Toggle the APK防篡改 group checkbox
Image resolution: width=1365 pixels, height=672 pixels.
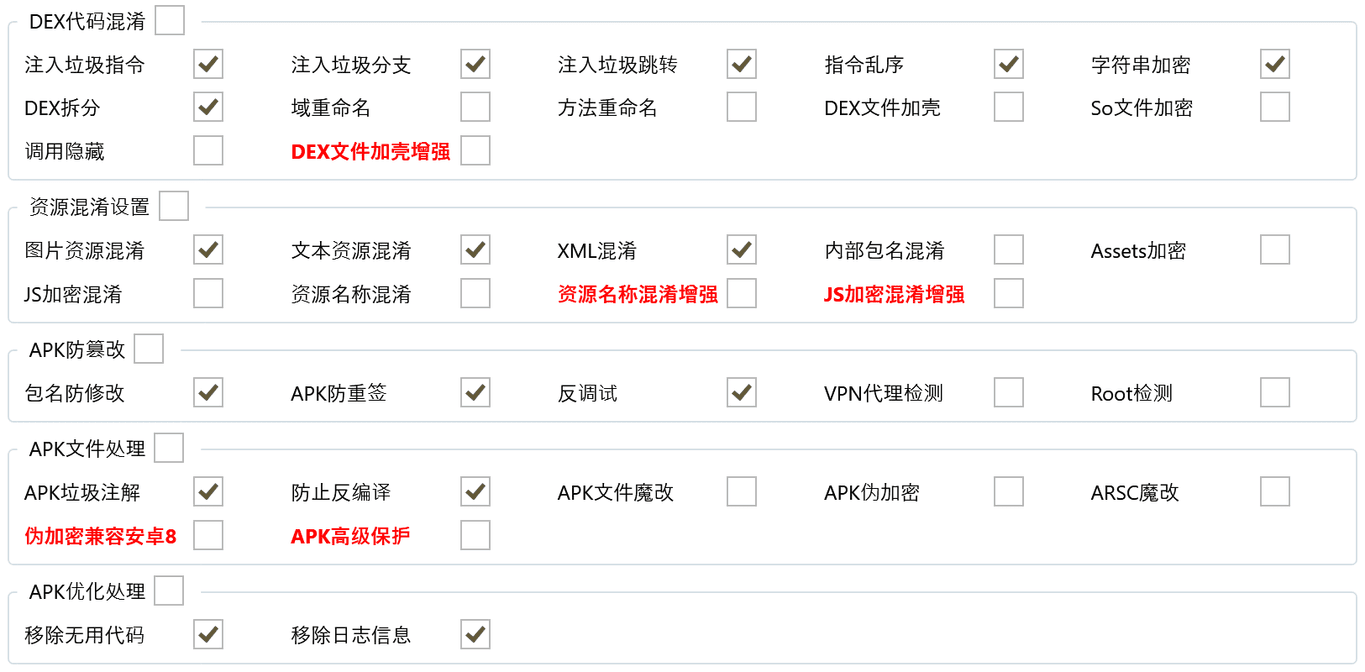point(149,349)
